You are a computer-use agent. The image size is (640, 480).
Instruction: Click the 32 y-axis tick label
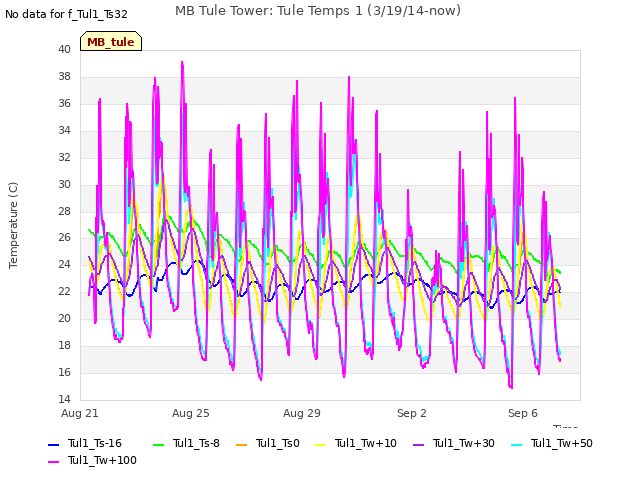click(x=64, y=157)
